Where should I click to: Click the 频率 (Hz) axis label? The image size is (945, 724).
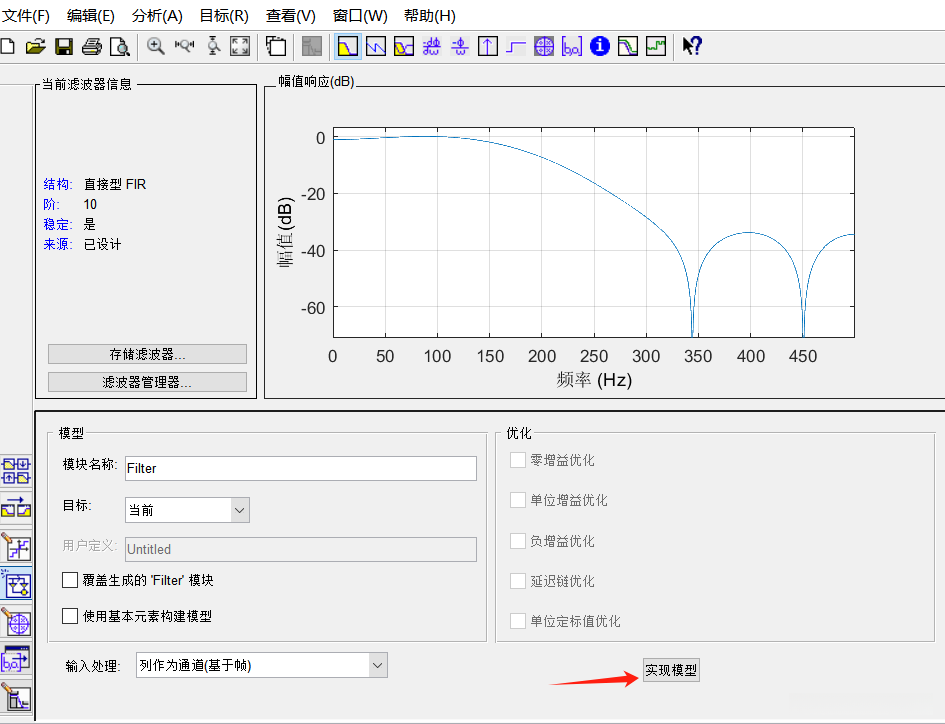[x=594, y=380]
